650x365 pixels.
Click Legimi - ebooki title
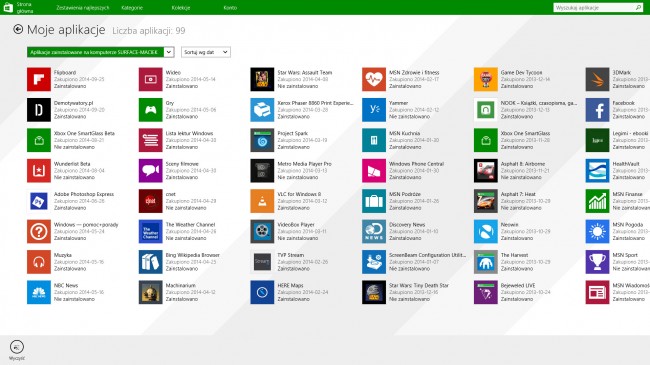(631, 134)
